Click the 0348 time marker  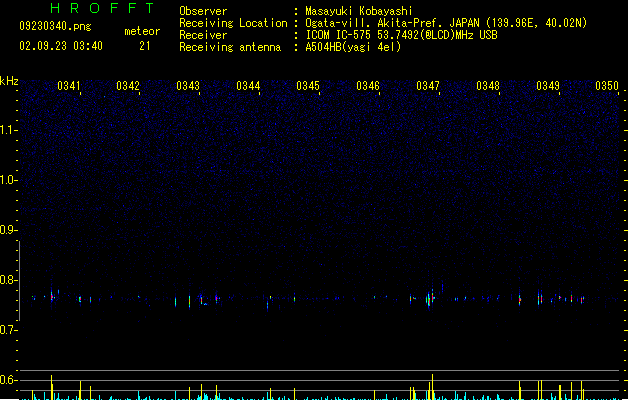[x=488, y=86]
